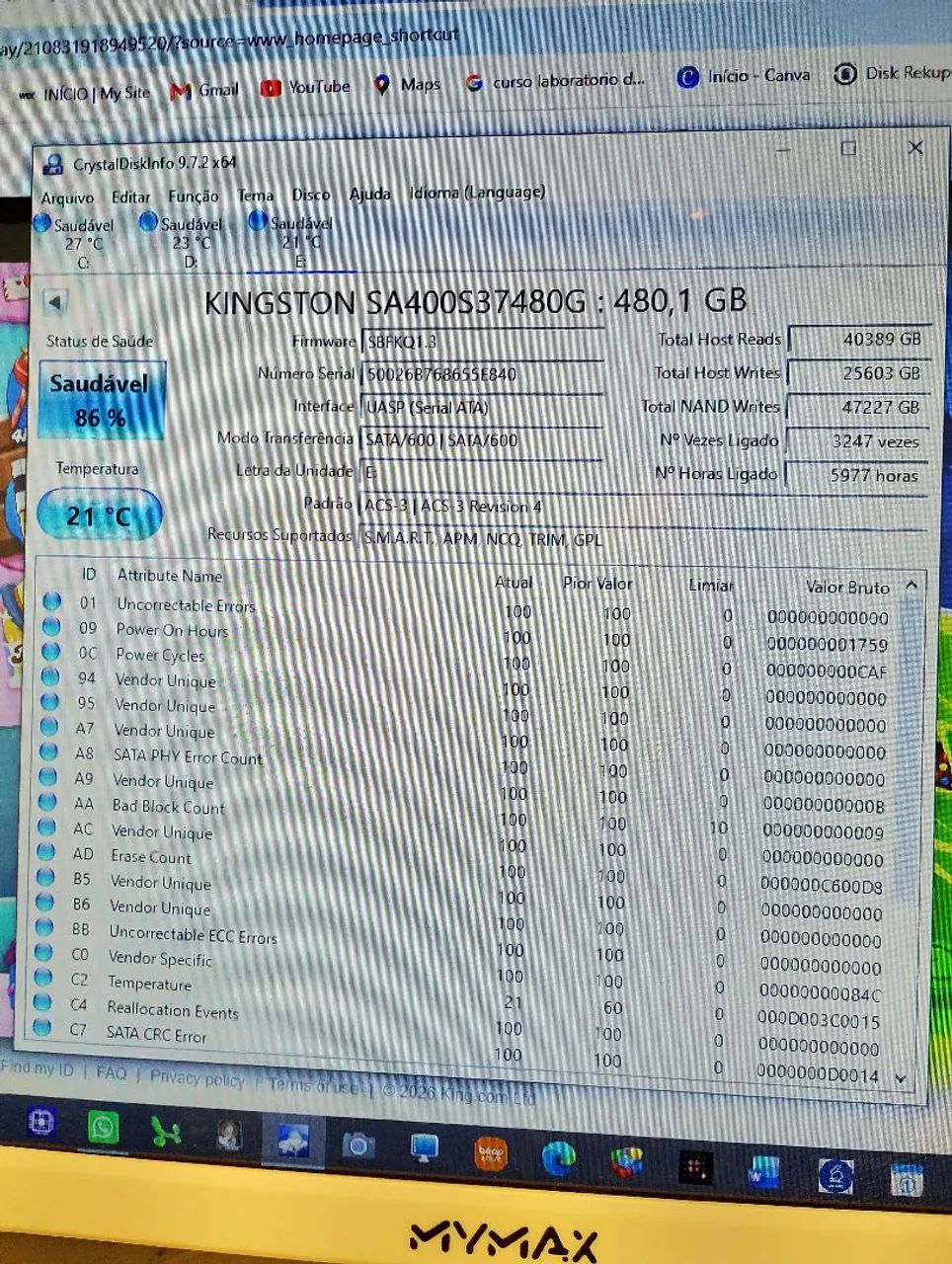The width and height of the screenshot is (952, 1264).
Task: Click the browser address bar URL
Action: 229,41
